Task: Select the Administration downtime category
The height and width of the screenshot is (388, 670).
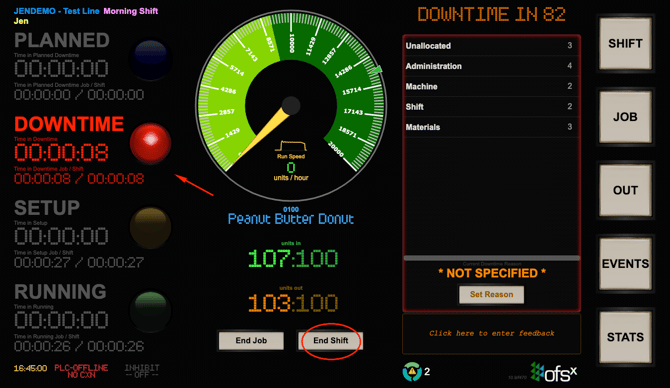Action: [491, 66]
